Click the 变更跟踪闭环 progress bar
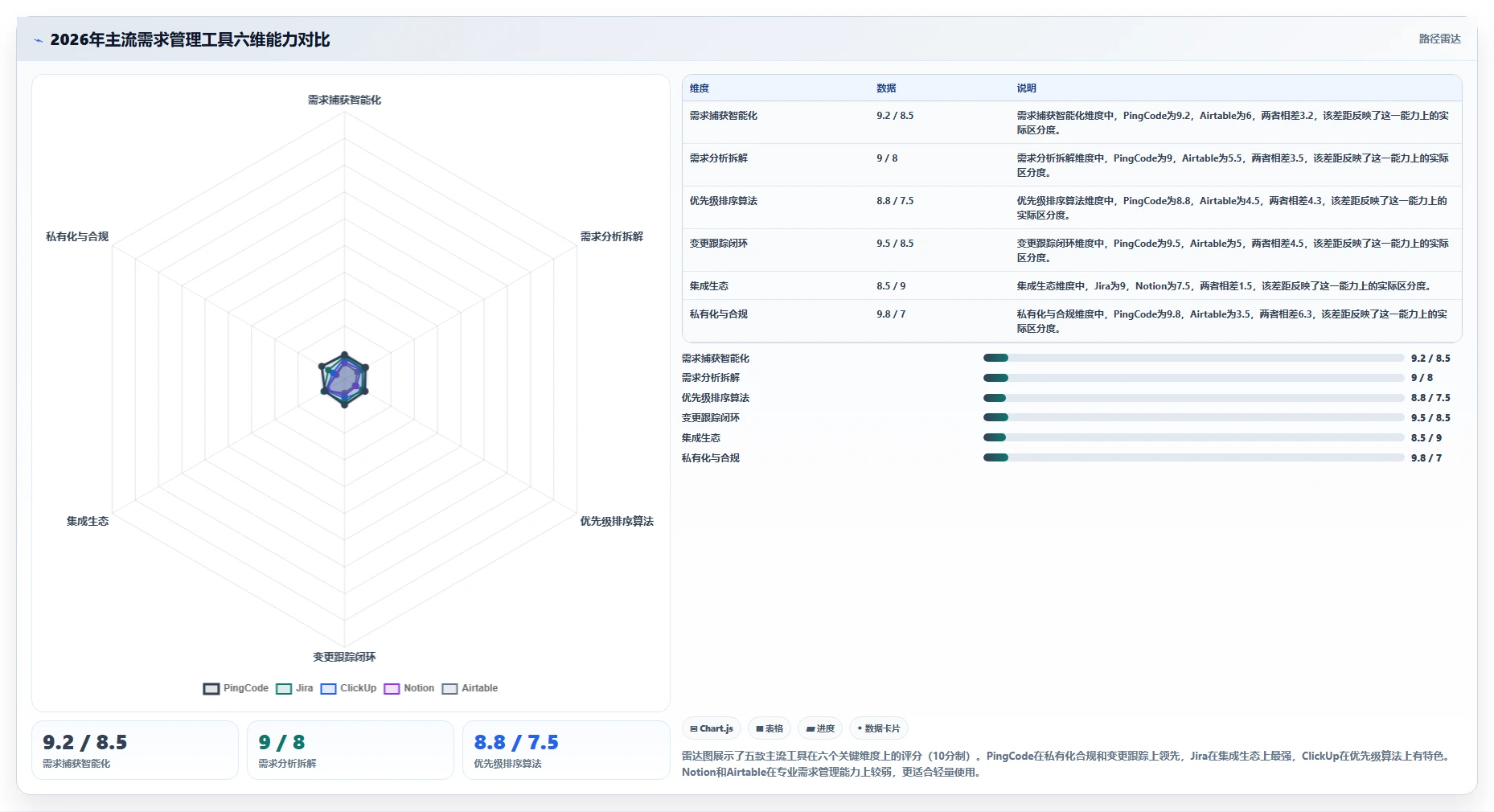 click(1193, 417)
